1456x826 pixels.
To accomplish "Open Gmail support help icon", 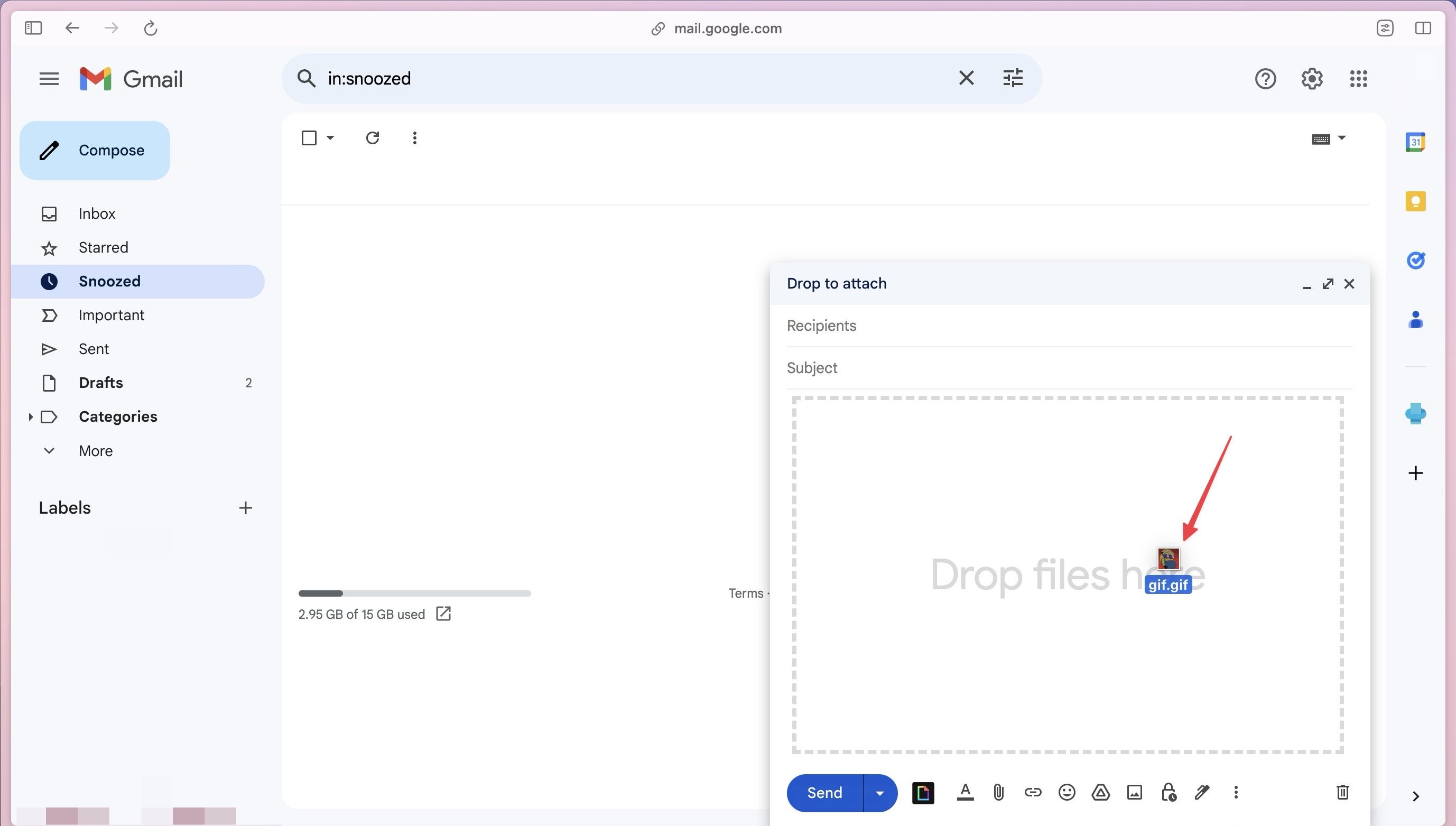I will tap(1265, 79).
